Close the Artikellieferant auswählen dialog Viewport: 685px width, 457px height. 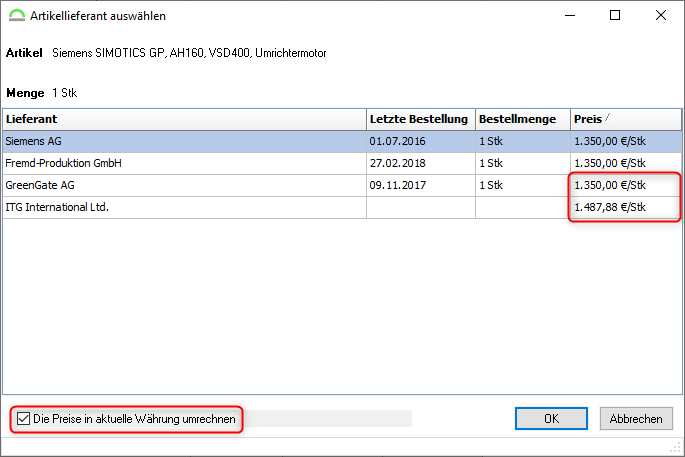click(661, 15)
